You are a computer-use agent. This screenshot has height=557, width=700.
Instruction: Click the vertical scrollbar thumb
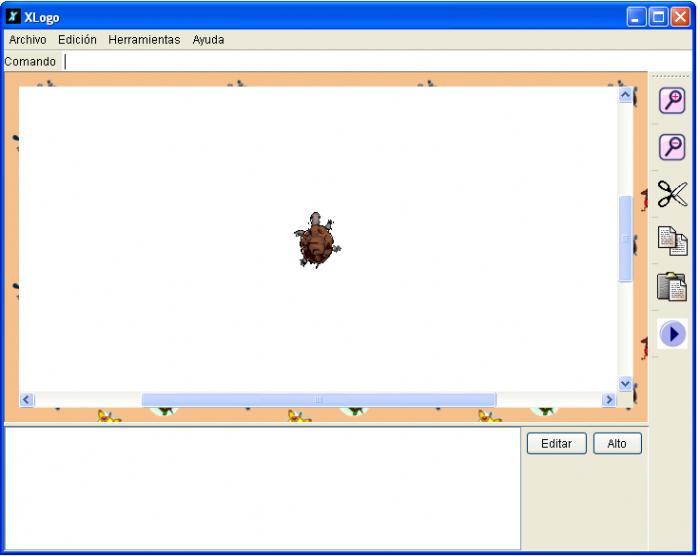[625, 239]
